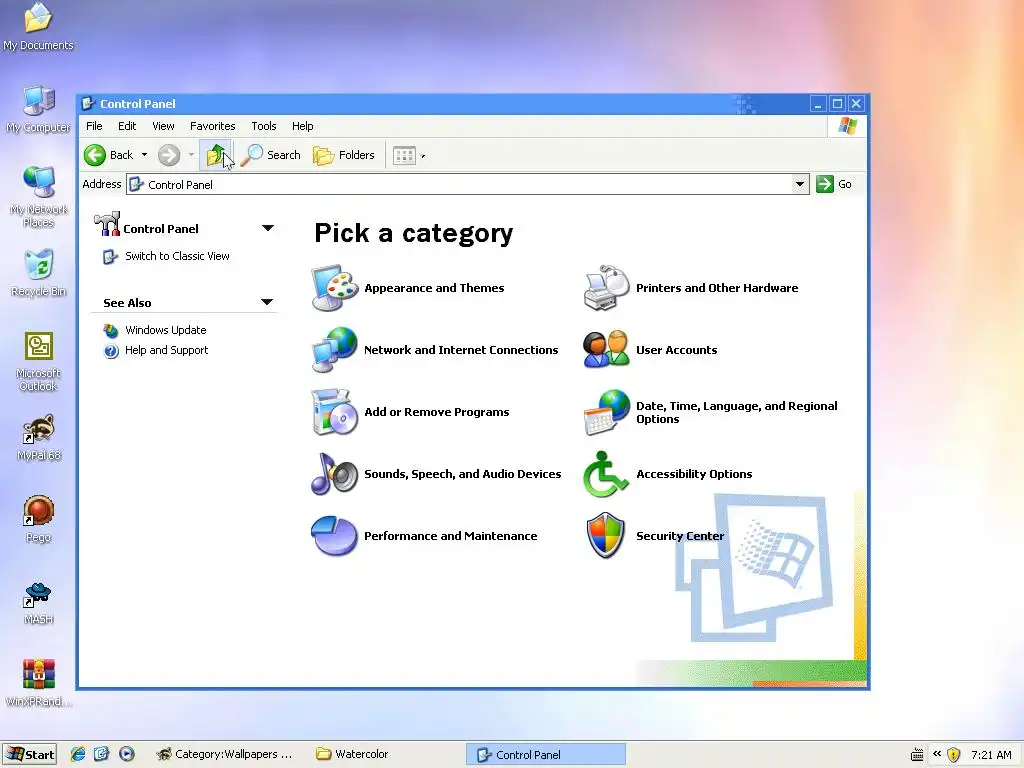Screen dimensions: 1024x768
Task: Click the green Go arrow button
Action: tap(825, 184)
